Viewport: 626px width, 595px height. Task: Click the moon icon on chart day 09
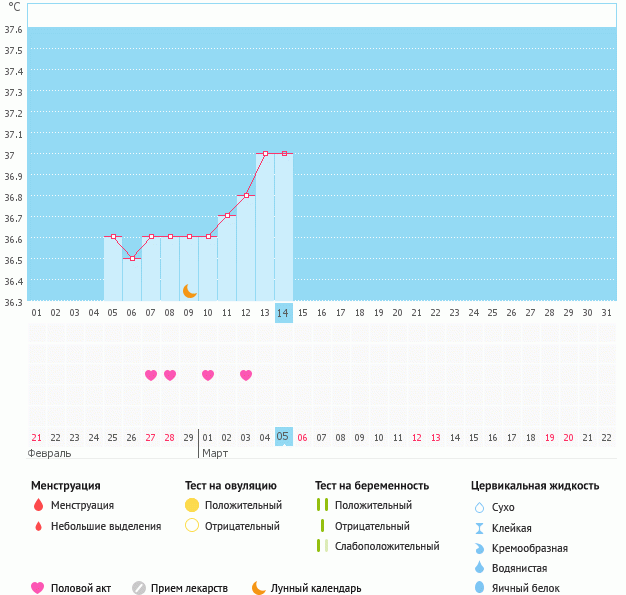tap(189, 290)
